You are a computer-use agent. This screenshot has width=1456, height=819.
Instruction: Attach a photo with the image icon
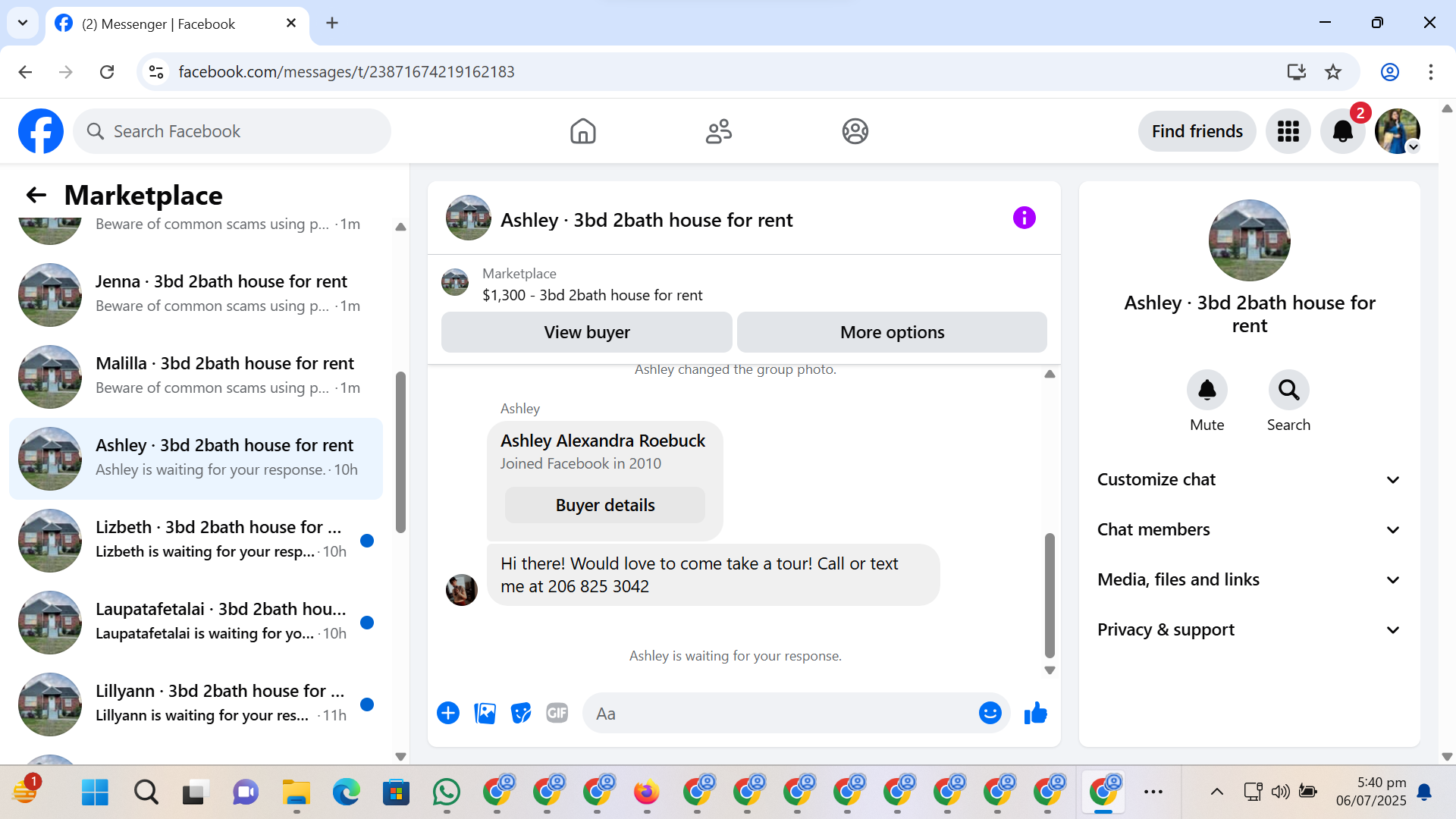485,713
